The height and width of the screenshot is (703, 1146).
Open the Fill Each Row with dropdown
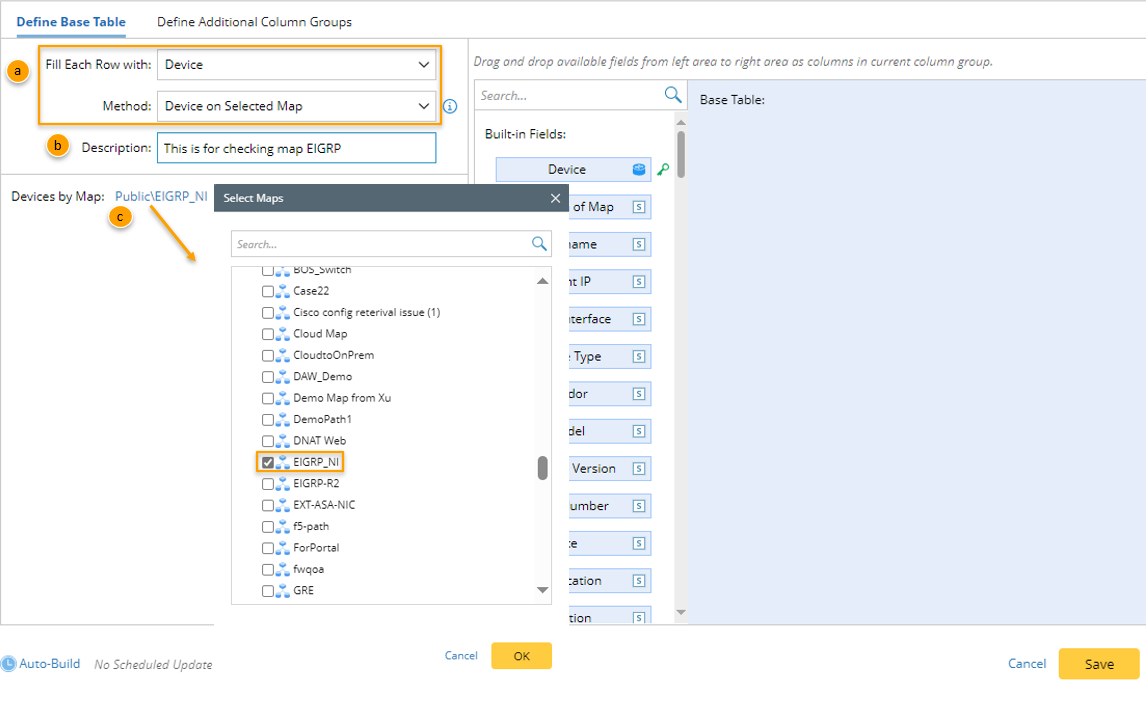pyautogui.click(x=296, y=65)
